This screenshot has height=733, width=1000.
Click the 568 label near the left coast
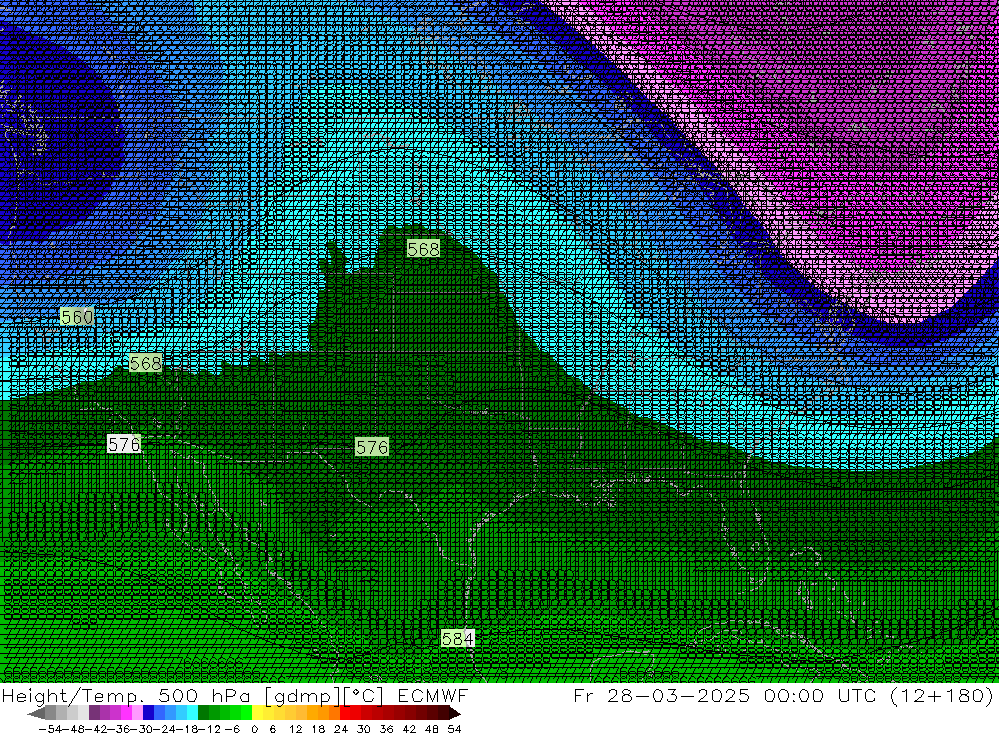click(x=145, y=364)
